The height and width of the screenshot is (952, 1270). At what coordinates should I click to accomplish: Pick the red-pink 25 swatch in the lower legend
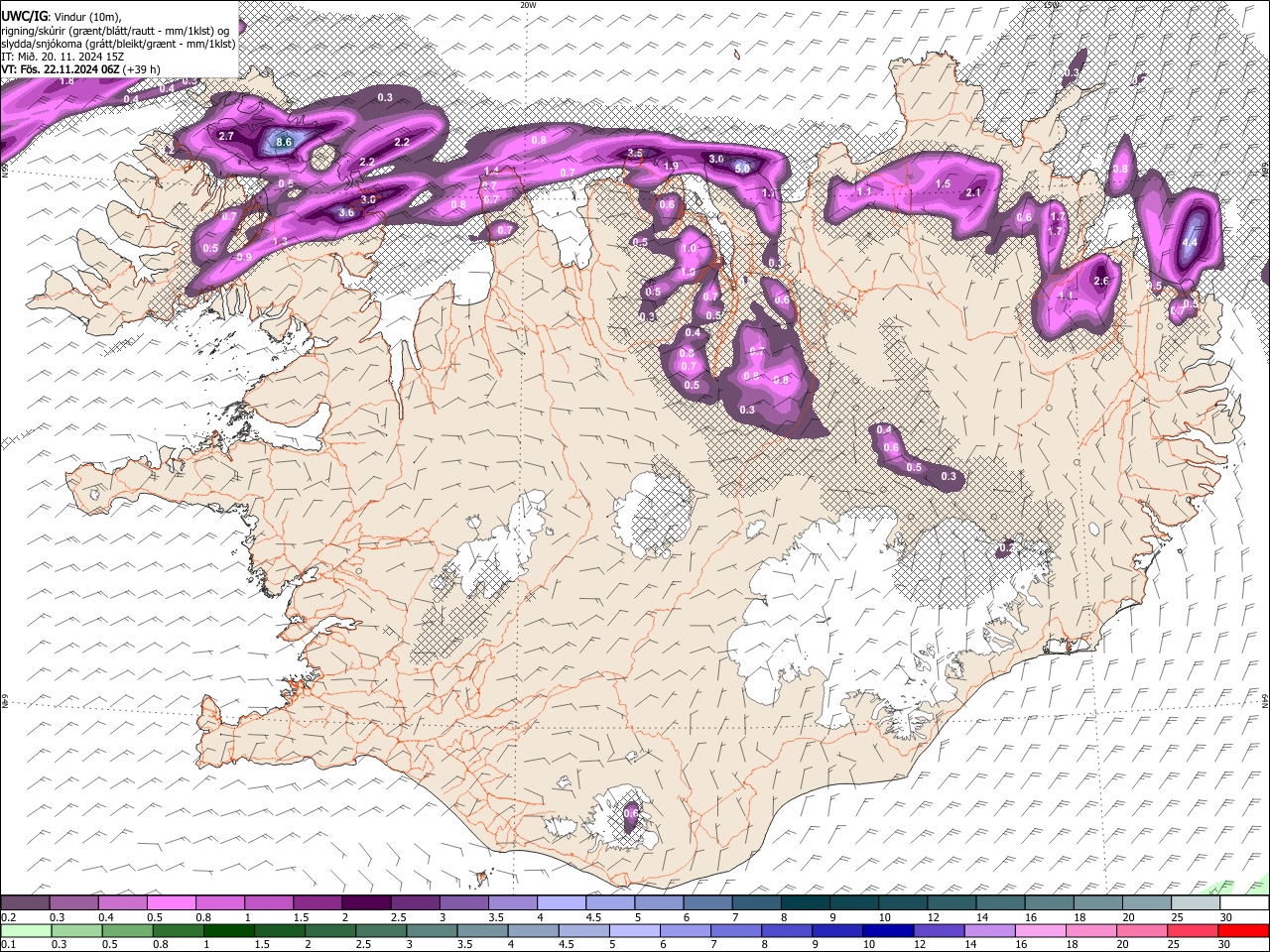click(x=1192, y=930)
